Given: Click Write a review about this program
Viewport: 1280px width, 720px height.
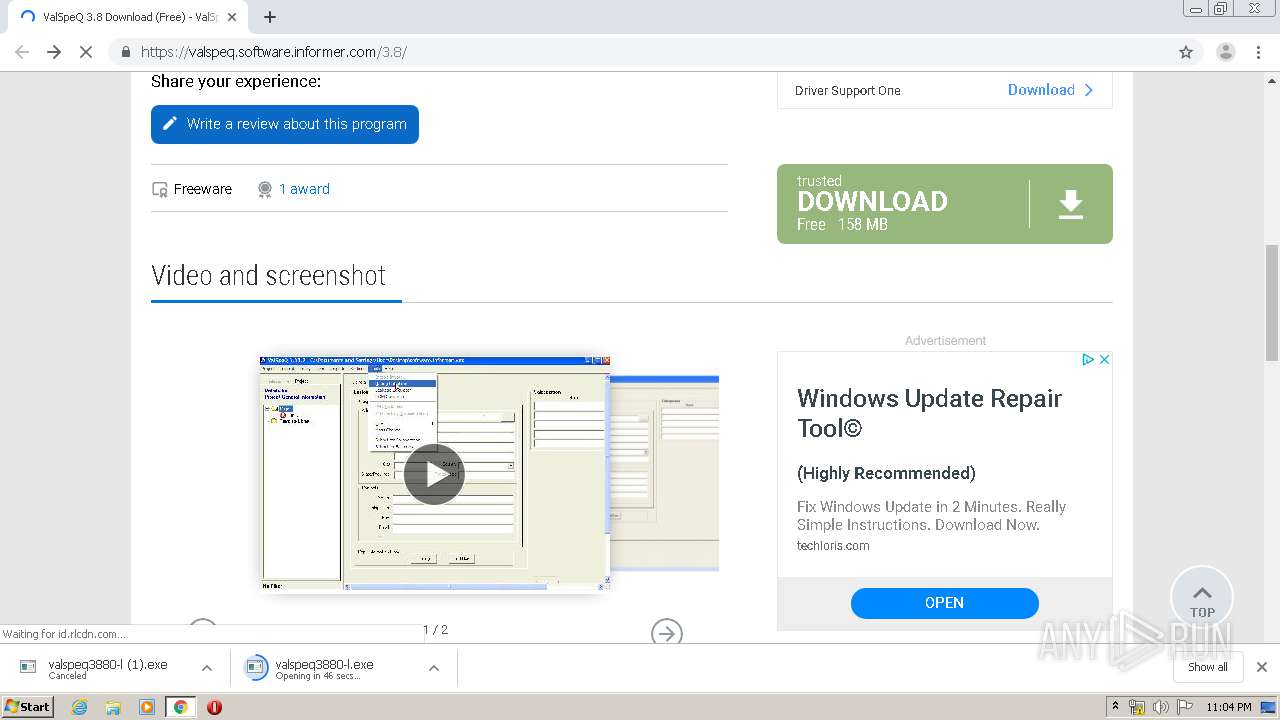Looking at the screenshot, I should [x=285, y=124].
